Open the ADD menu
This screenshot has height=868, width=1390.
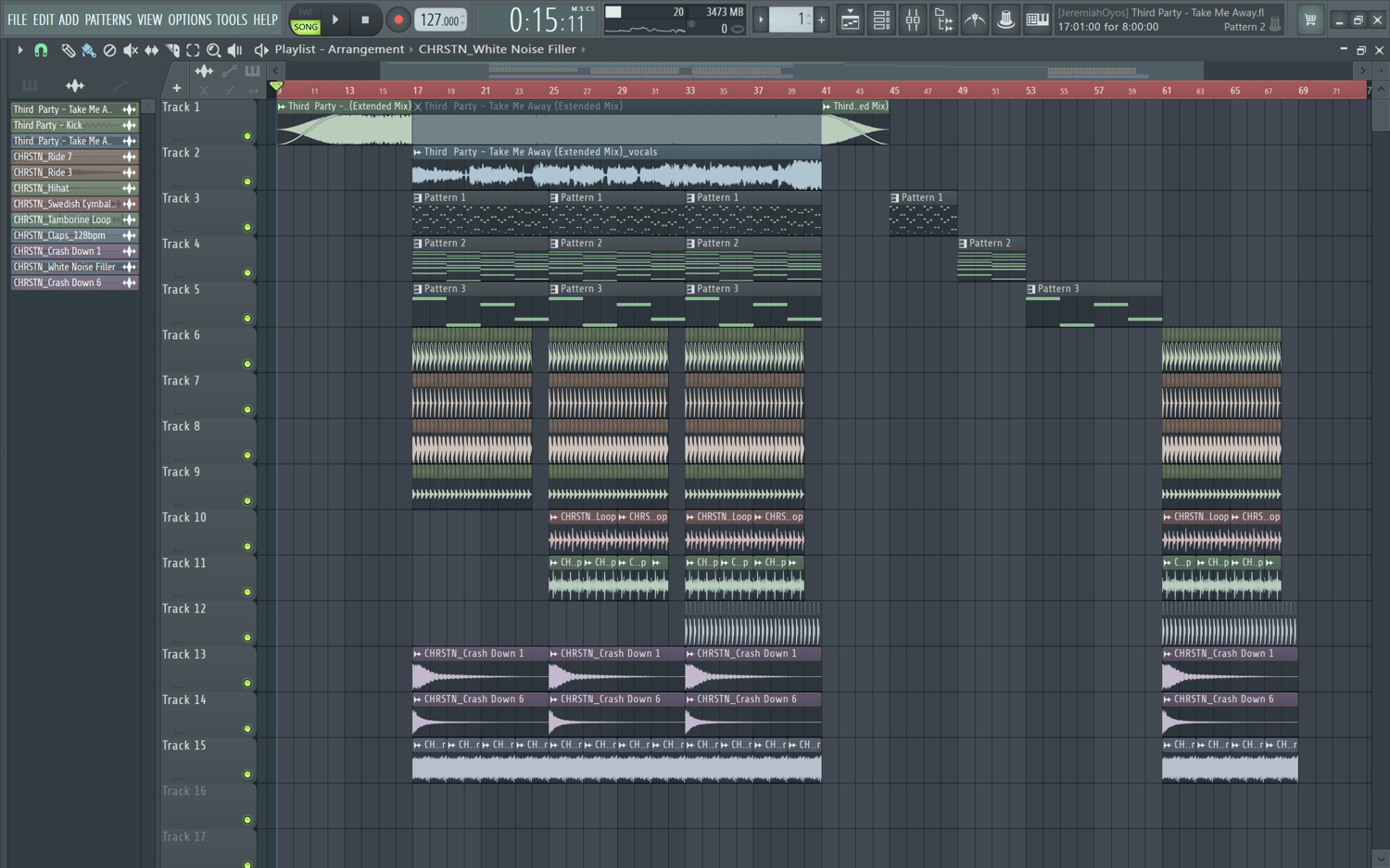pyautogui.click(x=69, y=19)
